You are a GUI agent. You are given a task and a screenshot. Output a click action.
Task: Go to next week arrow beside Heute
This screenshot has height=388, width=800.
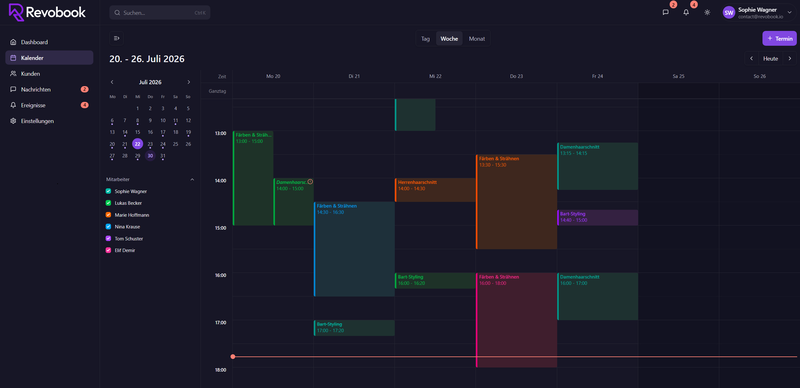coord(789,59)
